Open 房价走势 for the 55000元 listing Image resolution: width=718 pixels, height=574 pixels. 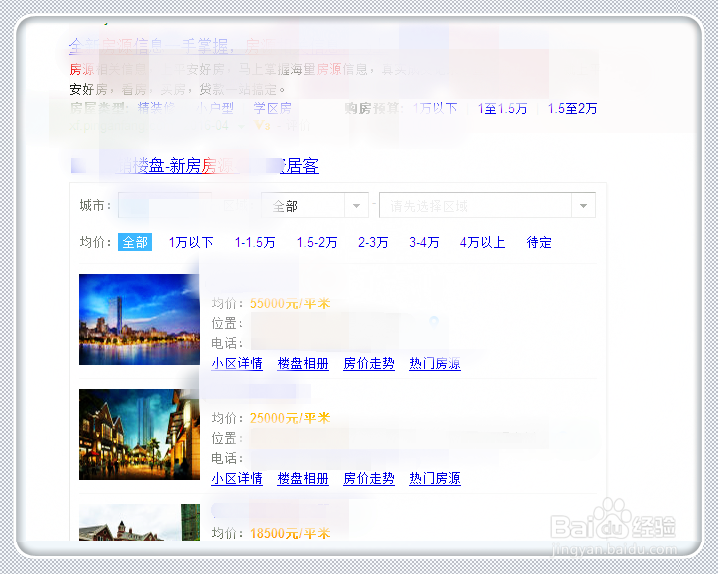[x=369, y=363]
